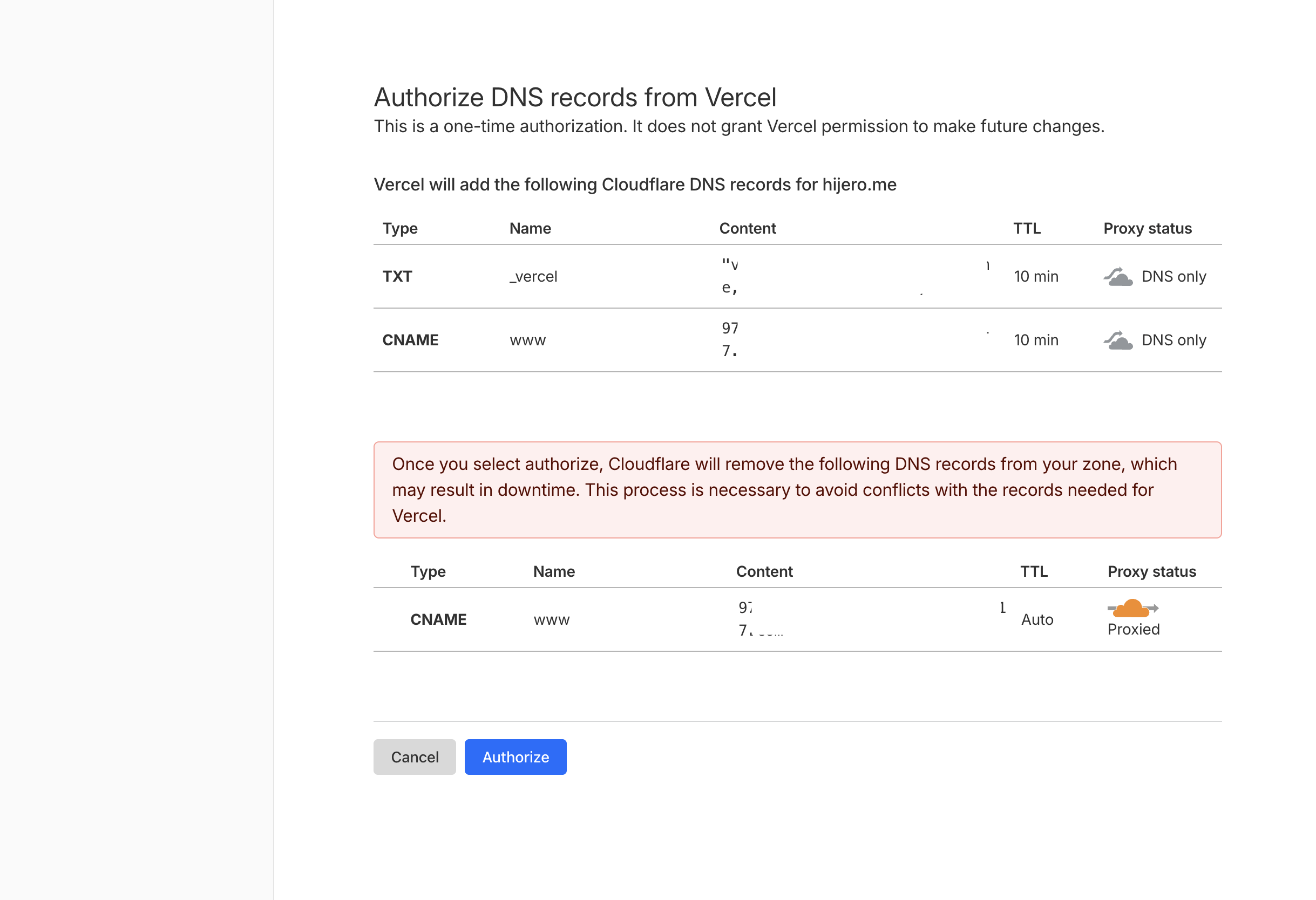Click the red downtime warning message
The height and width of the screenshot is (900, 1316).
(x=797, y=489)
